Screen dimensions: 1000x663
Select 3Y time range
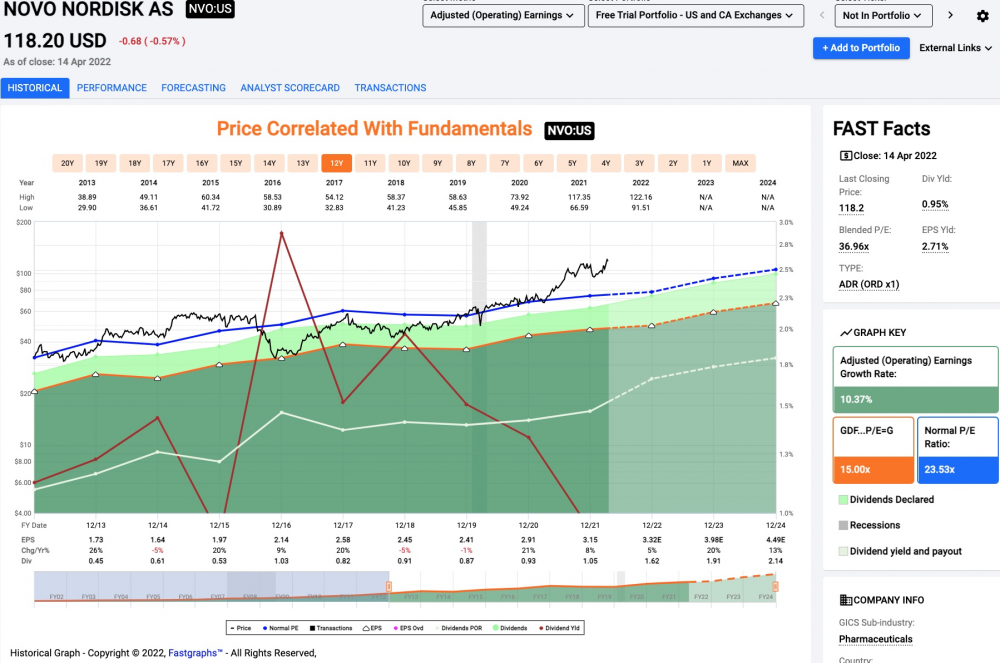(x=640, y=163)
